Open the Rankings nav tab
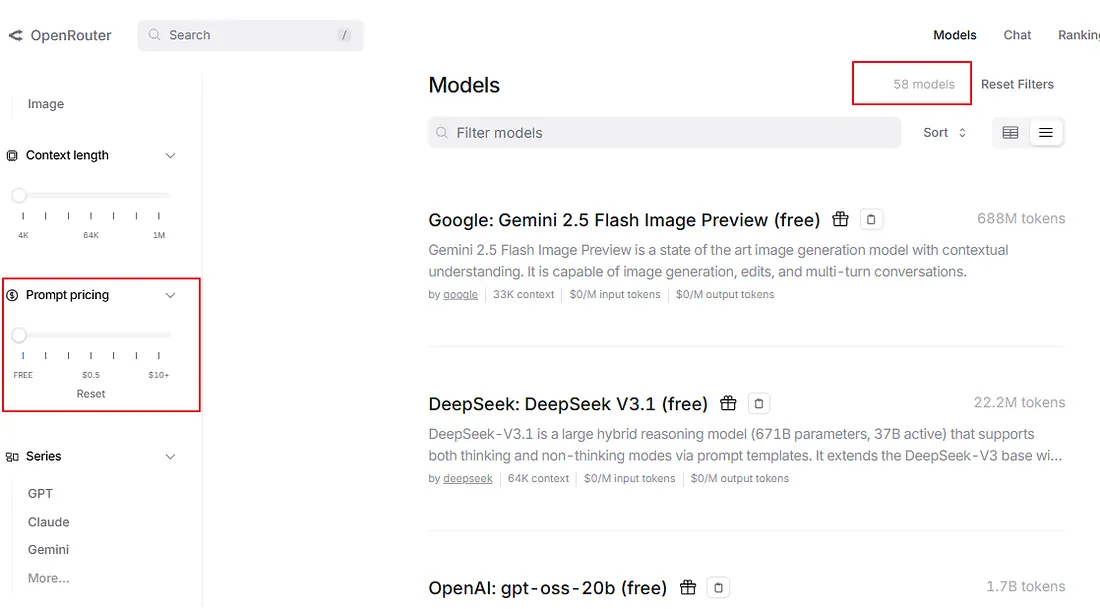 pyautogui.click(x=1079, y=35)
